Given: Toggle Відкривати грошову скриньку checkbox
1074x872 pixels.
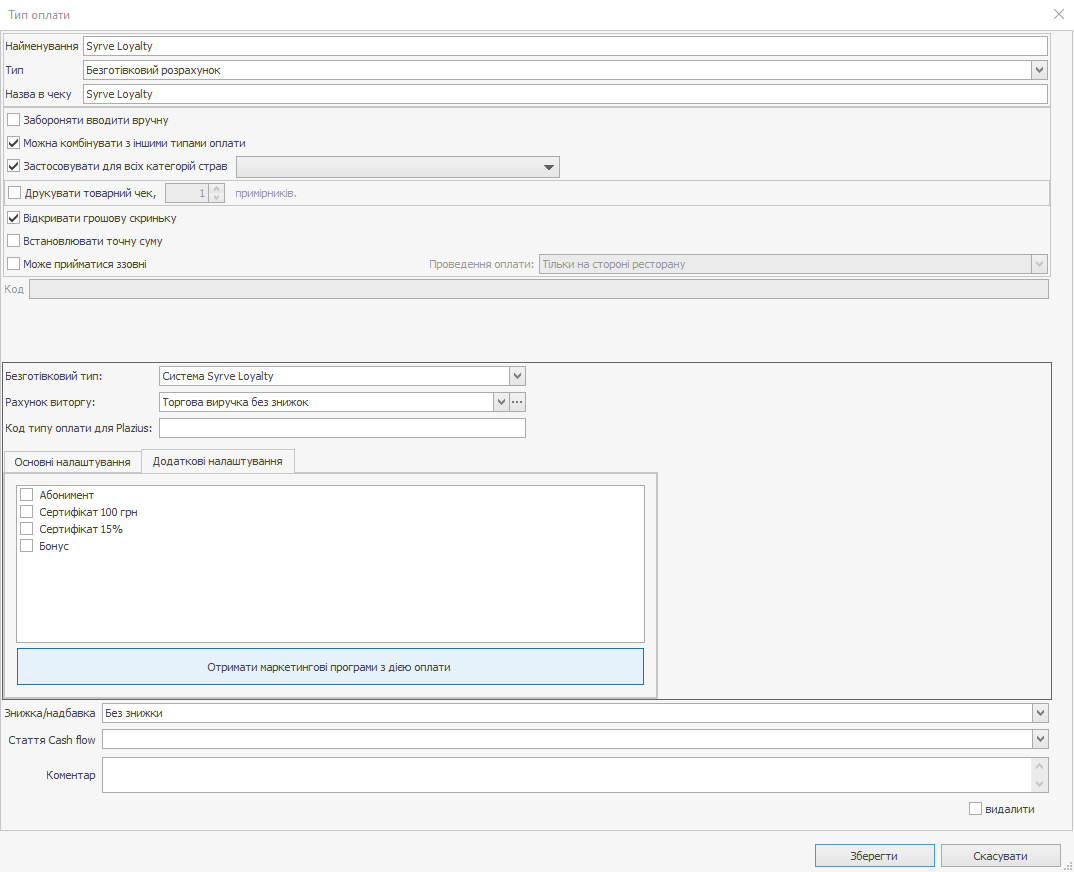Looking at the screenshot, I should [x=14, y=218].
